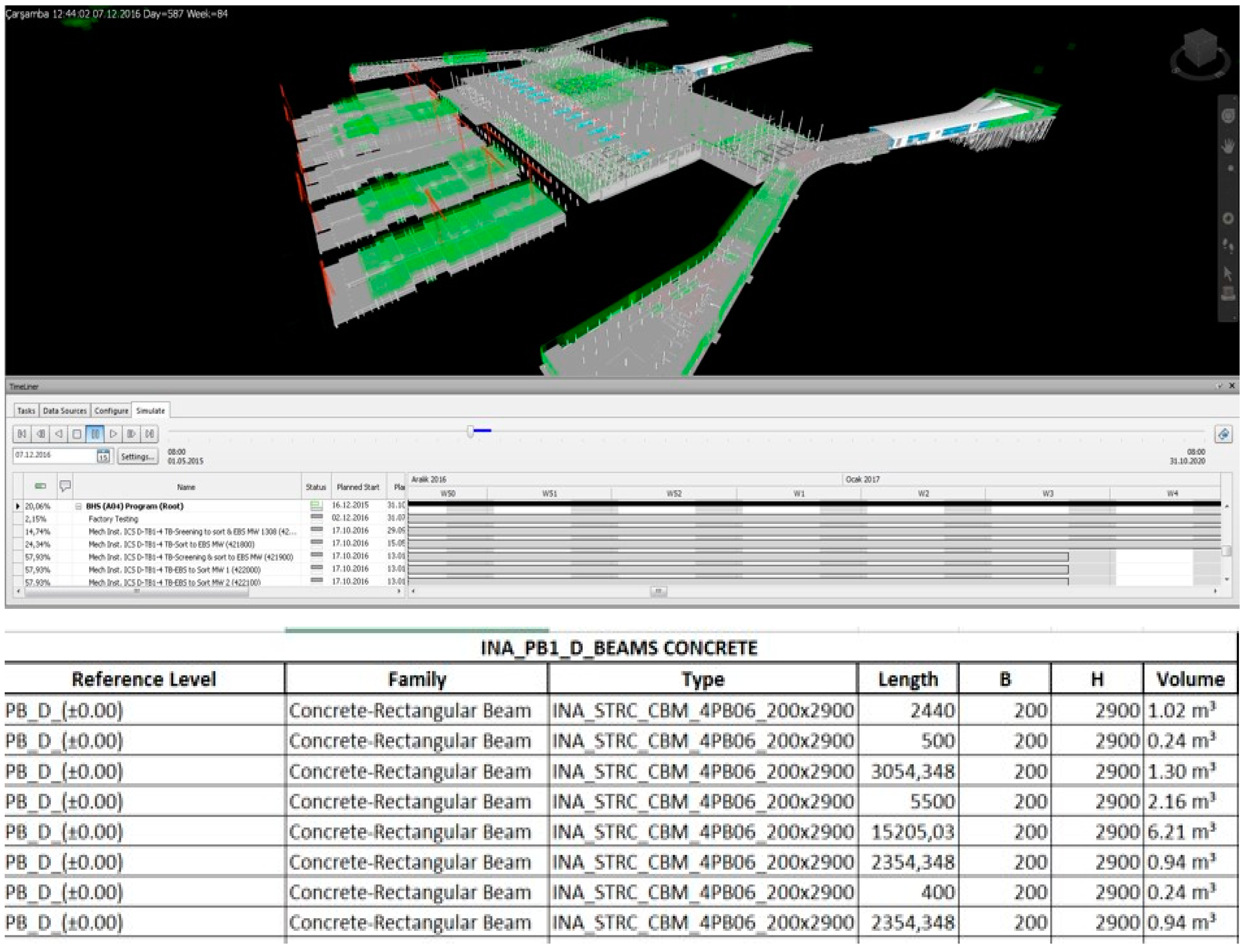Stop the simulation playback

tap(77, 434)
